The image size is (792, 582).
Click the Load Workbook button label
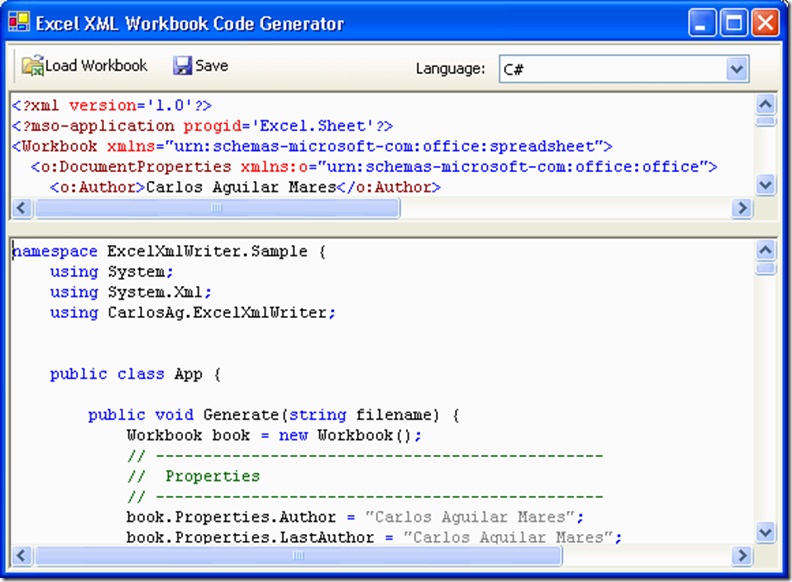click(x=96, y=66)
